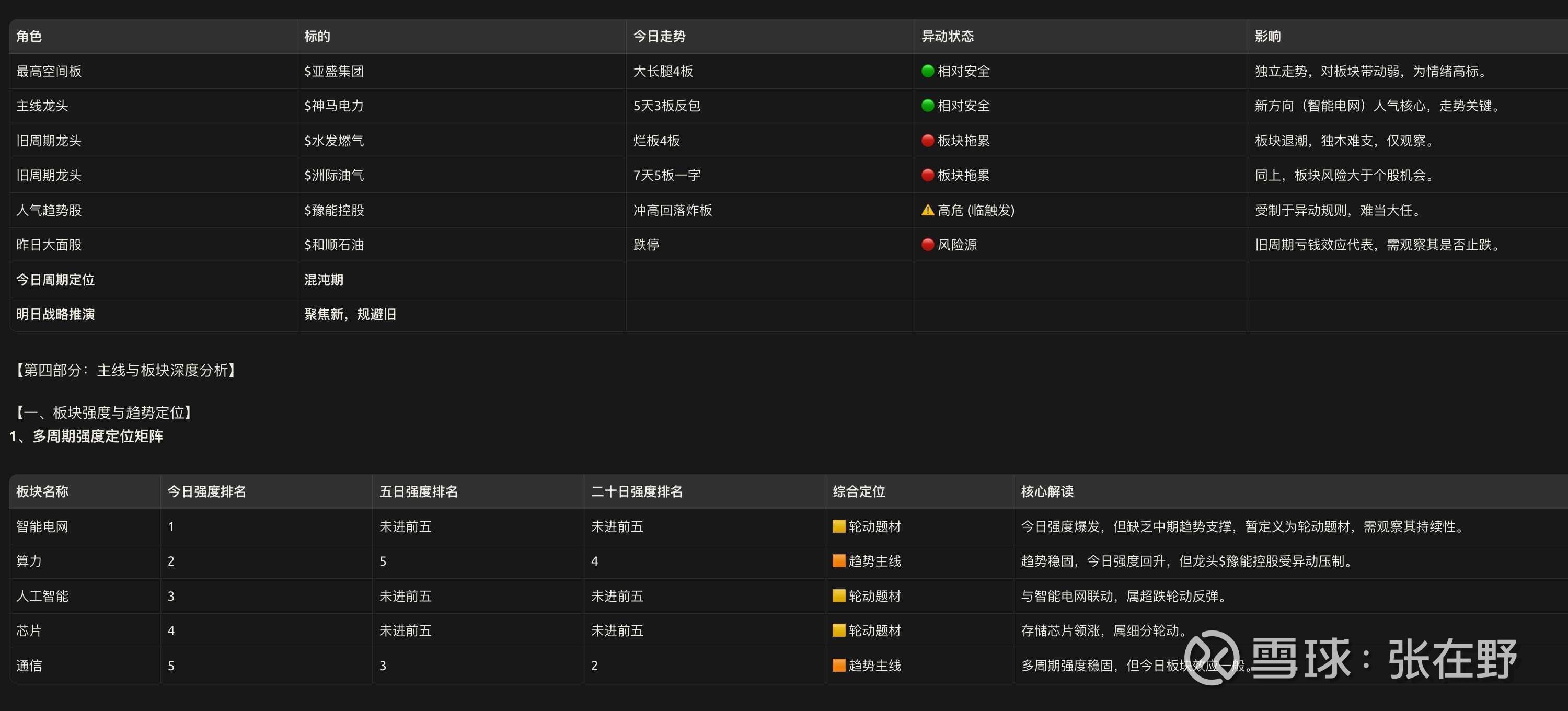Click the $豫能控股 stock tag
The image size is (1568, 711).
[x=333, y=211]
